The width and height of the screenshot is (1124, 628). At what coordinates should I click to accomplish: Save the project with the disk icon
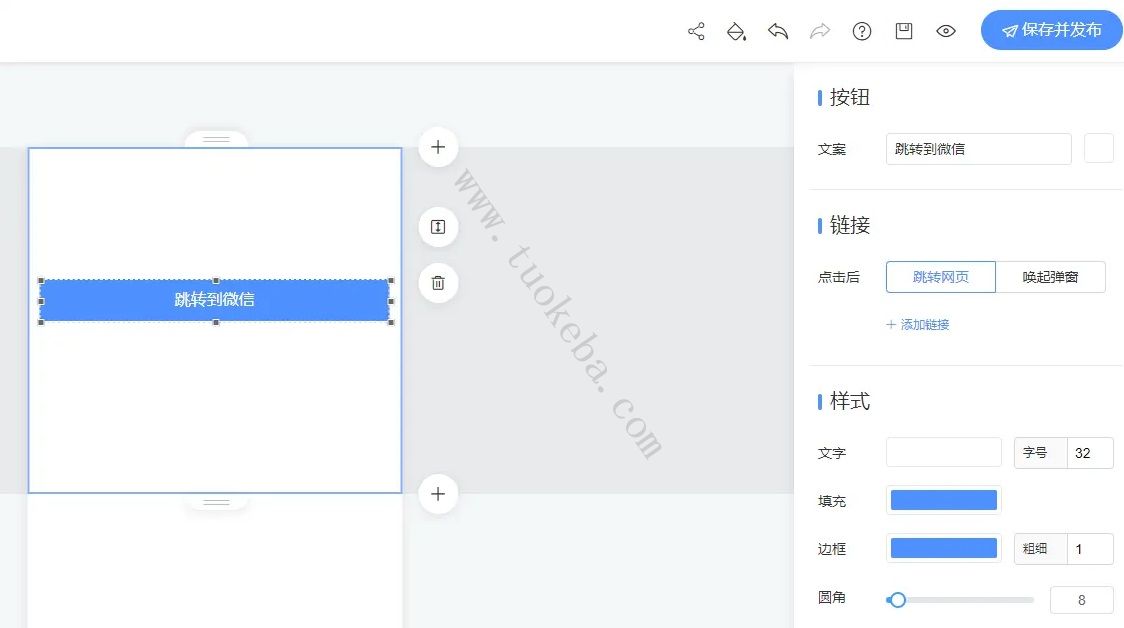903,31
